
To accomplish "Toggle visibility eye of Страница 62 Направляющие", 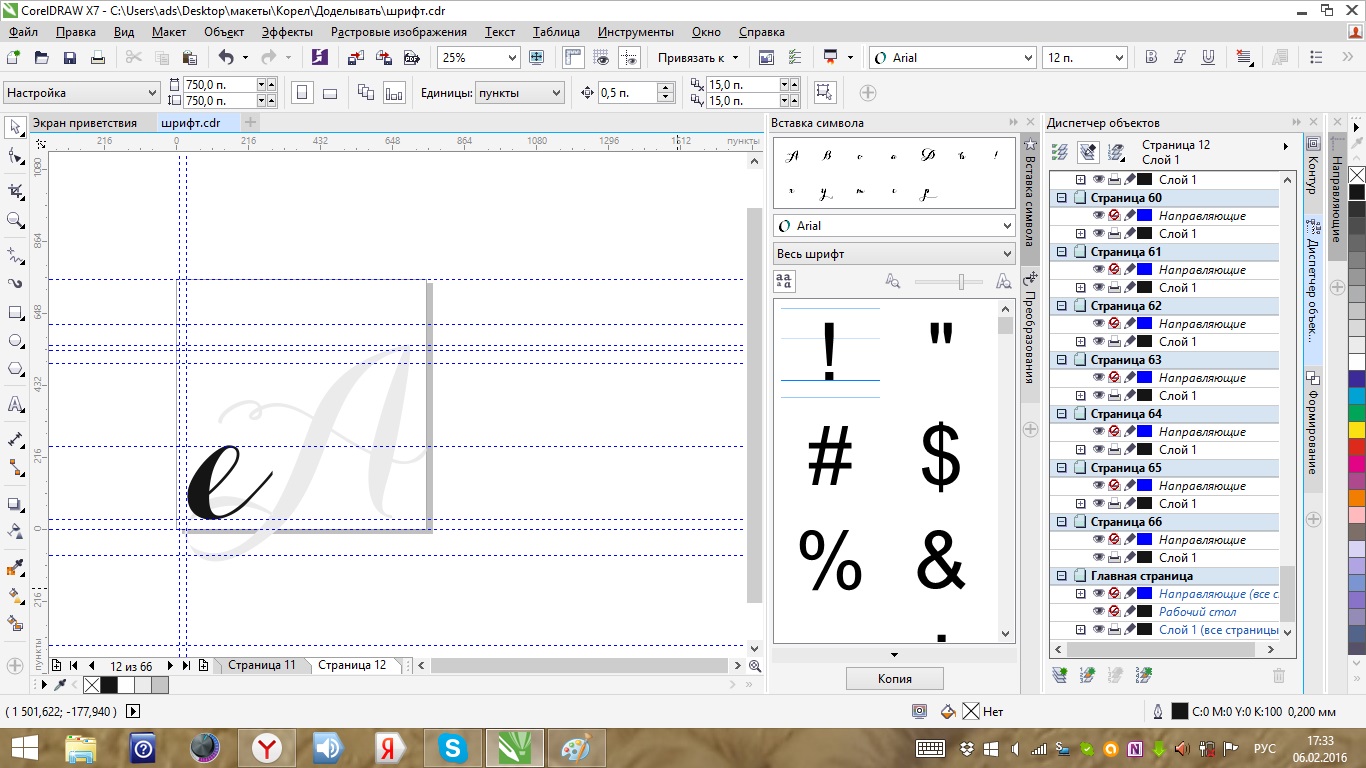I will click(1098, 324).
